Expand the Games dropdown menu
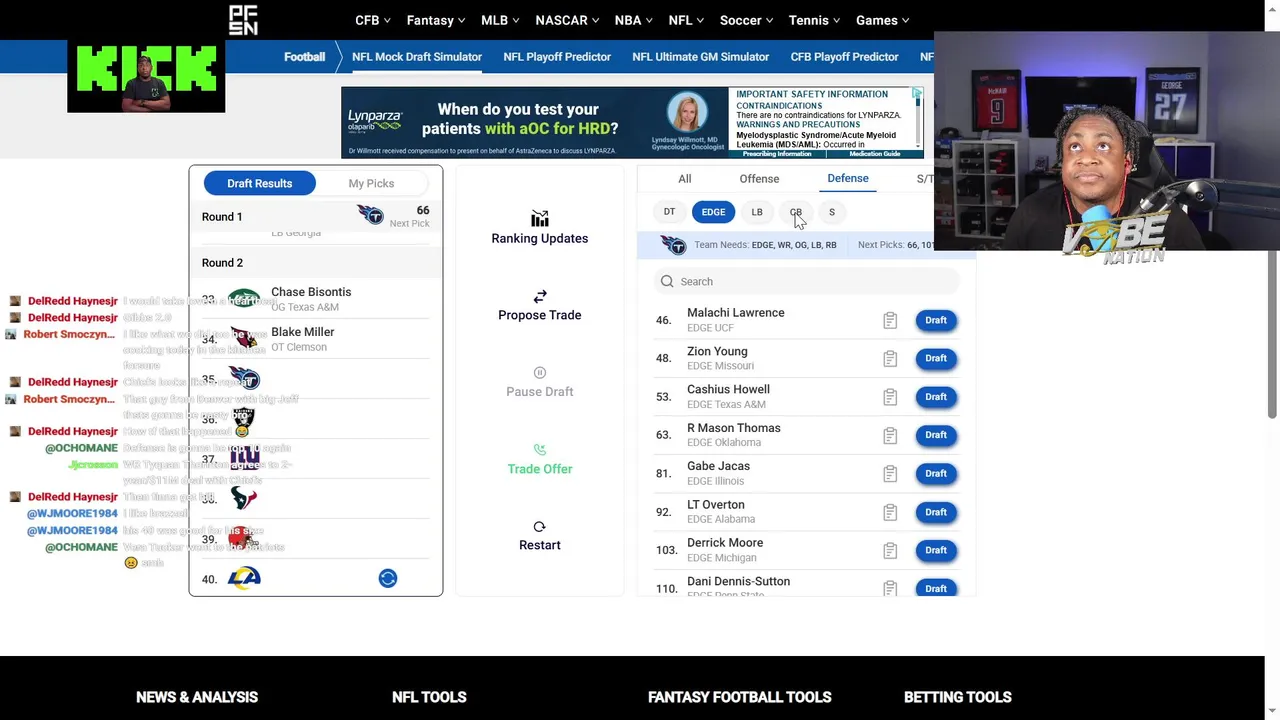This screenshot has width=1280, height=720. click(882, 20)
